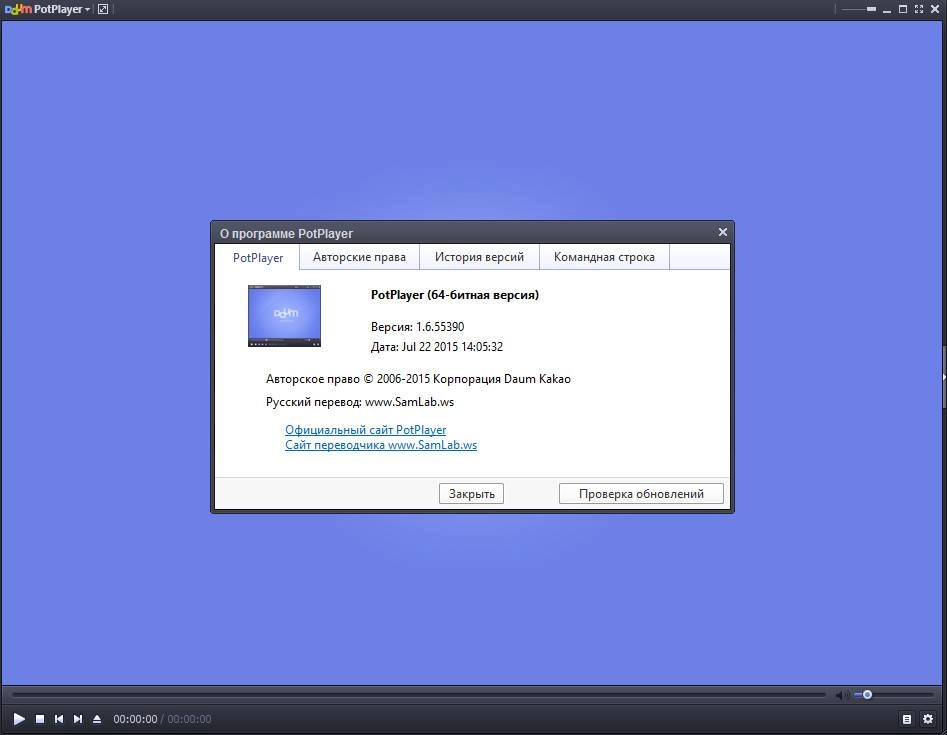Open a file with the Eject icon

97,719
